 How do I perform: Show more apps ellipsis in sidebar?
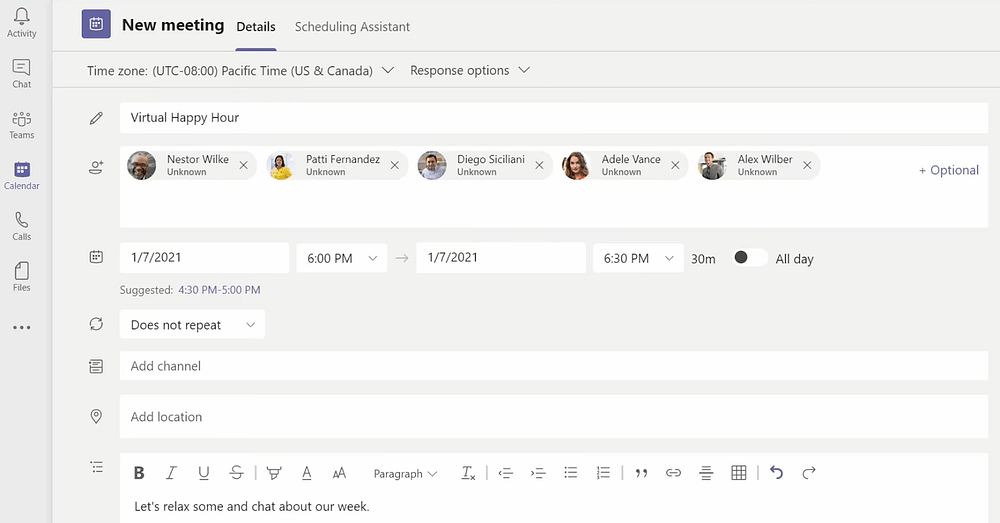click(22, 328)
